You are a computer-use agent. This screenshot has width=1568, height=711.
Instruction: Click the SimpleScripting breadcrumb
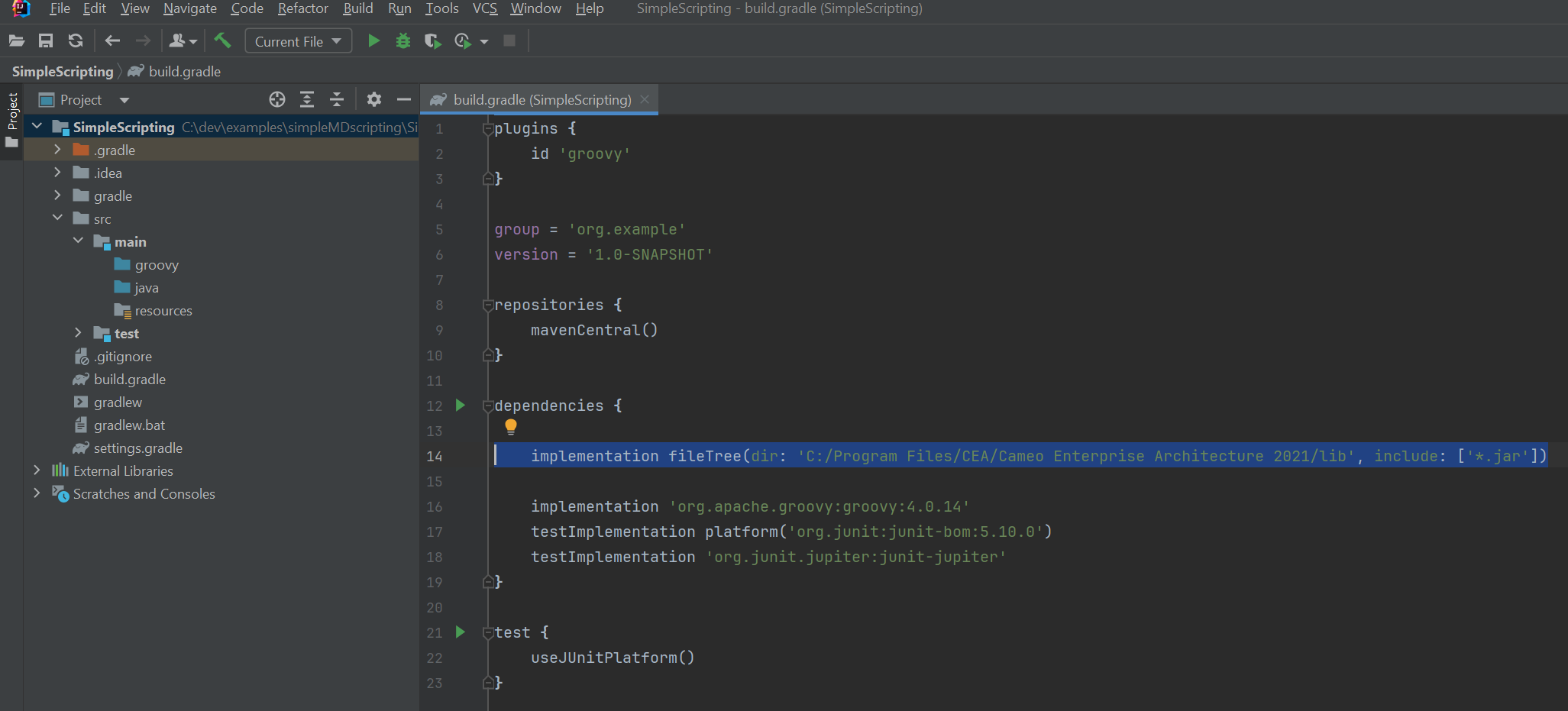point(62,71)
